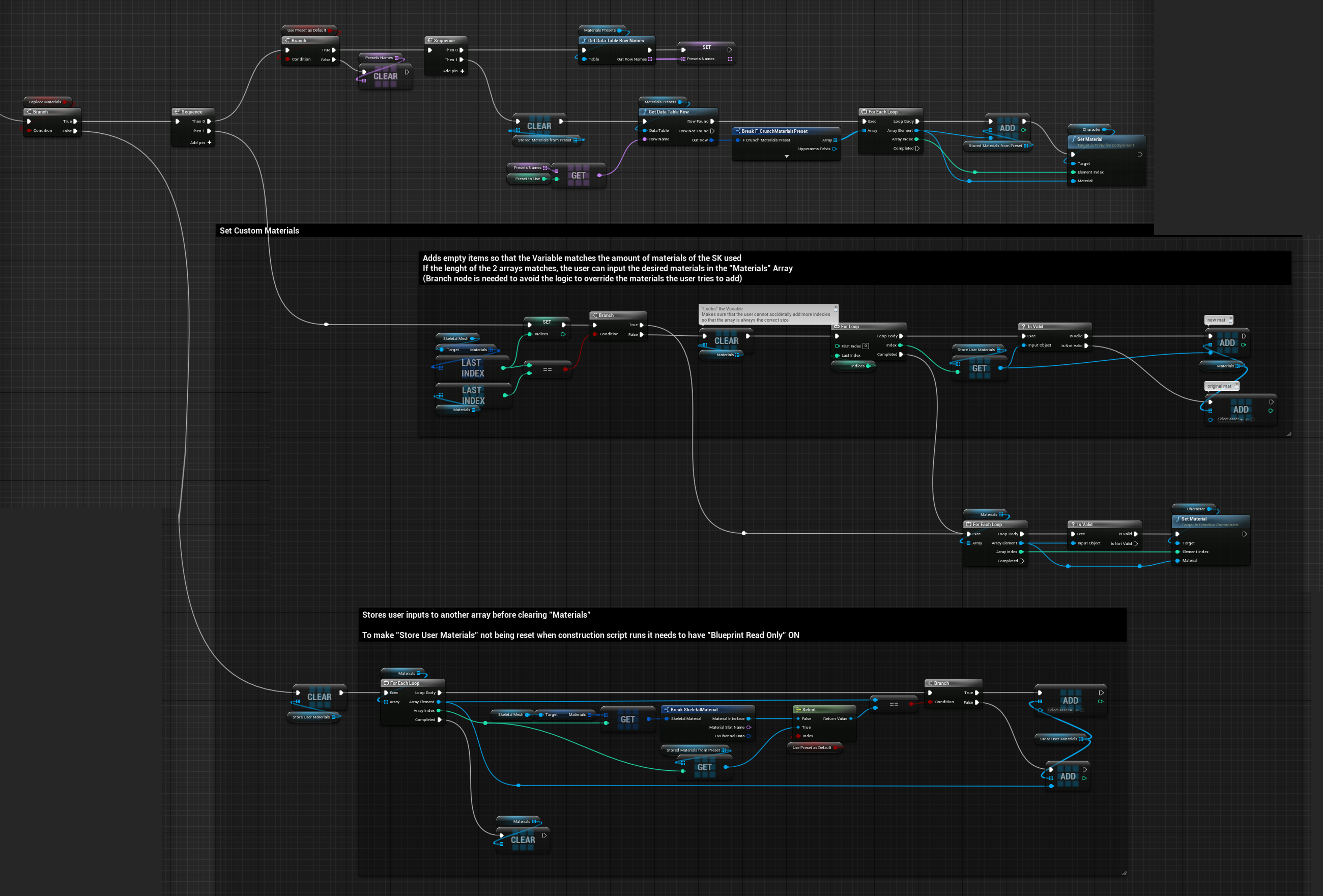1323x896 pixels.
Task: Select the Break F_CrunchMaterialsPreset node title
Action: pos(775,131)
